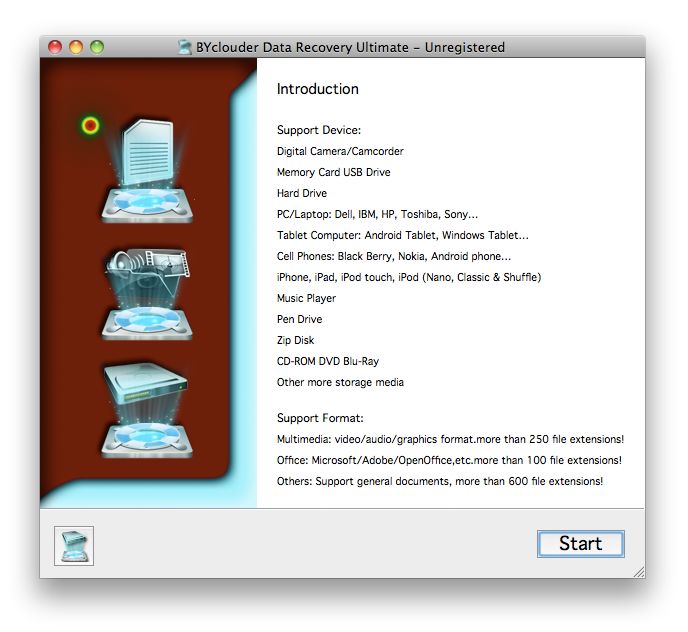This screenshot has width=688, height=632.
Task: Click the 'Hard Drive' text line
Action: (302, 194)
